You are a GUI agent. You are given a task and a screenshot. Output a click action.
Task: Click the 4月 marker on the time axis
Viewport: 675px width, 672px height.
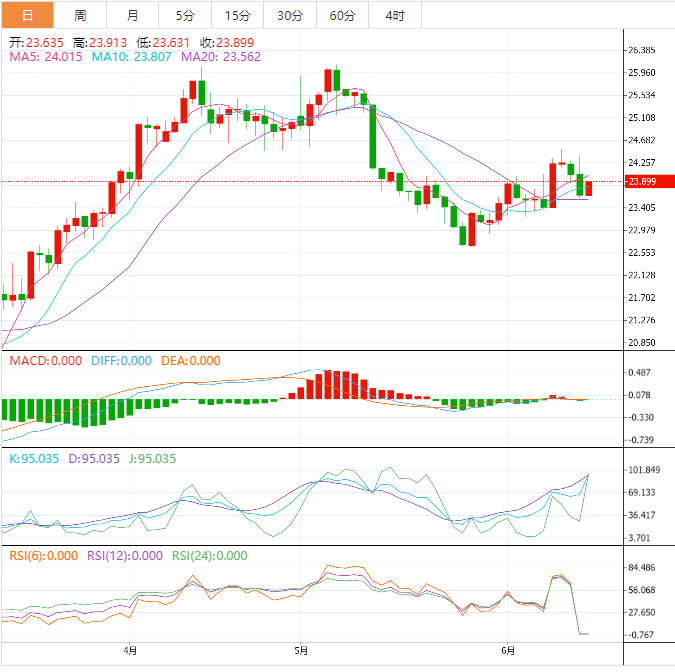[x=128, y=650]
